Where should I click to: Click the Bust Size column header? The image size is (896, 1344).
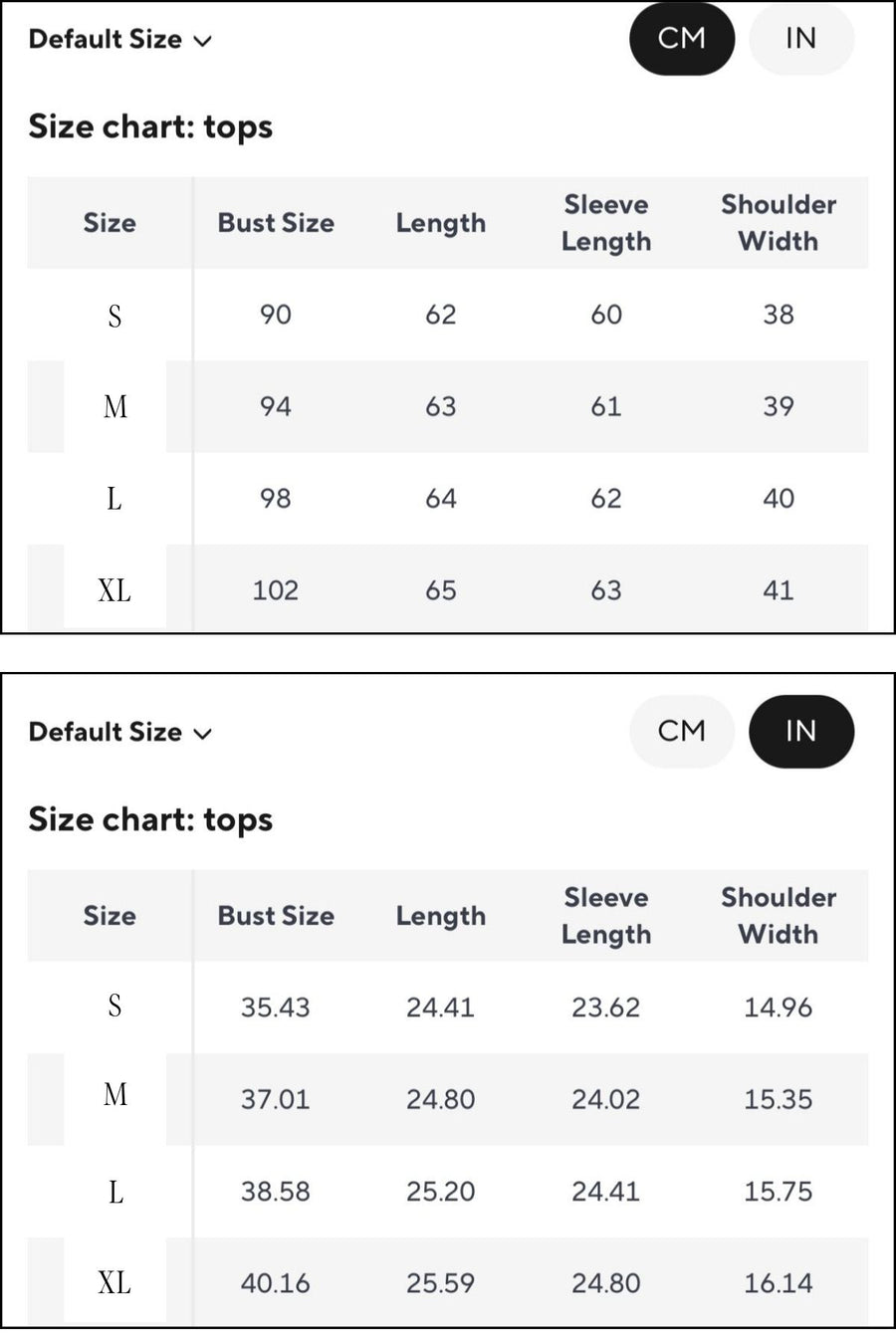coord(275,223)
